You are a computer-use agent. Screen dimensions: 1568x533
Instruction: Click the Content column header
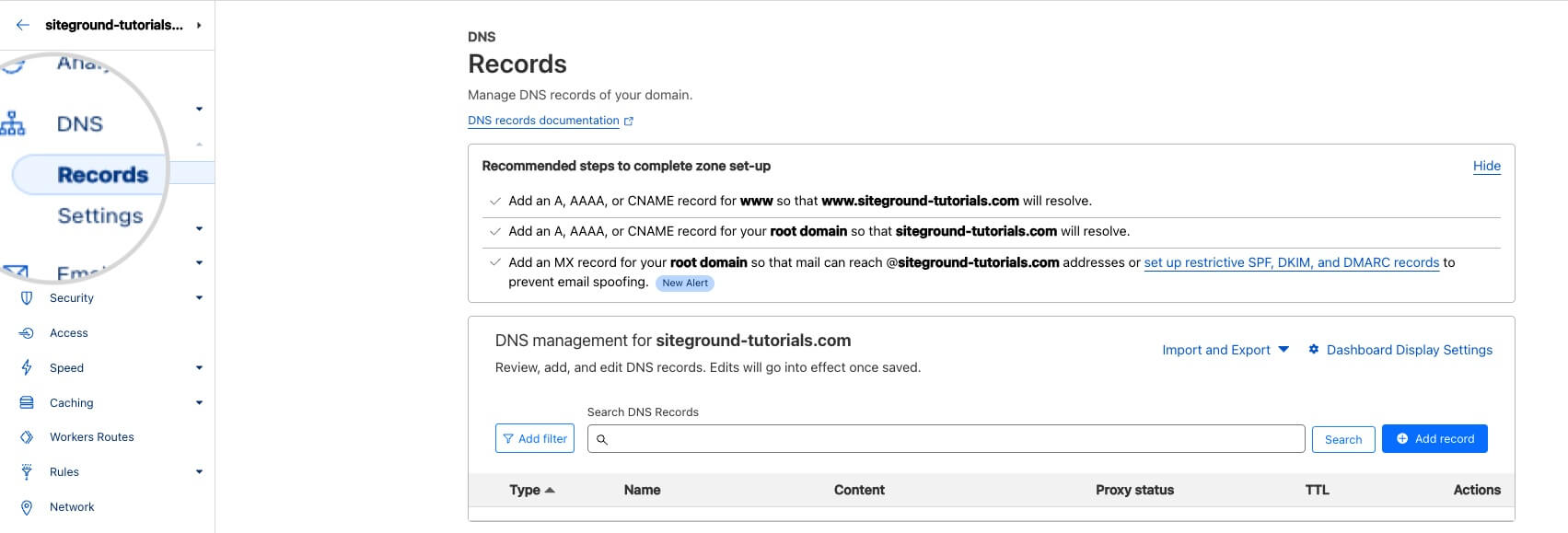coord(859,490)
